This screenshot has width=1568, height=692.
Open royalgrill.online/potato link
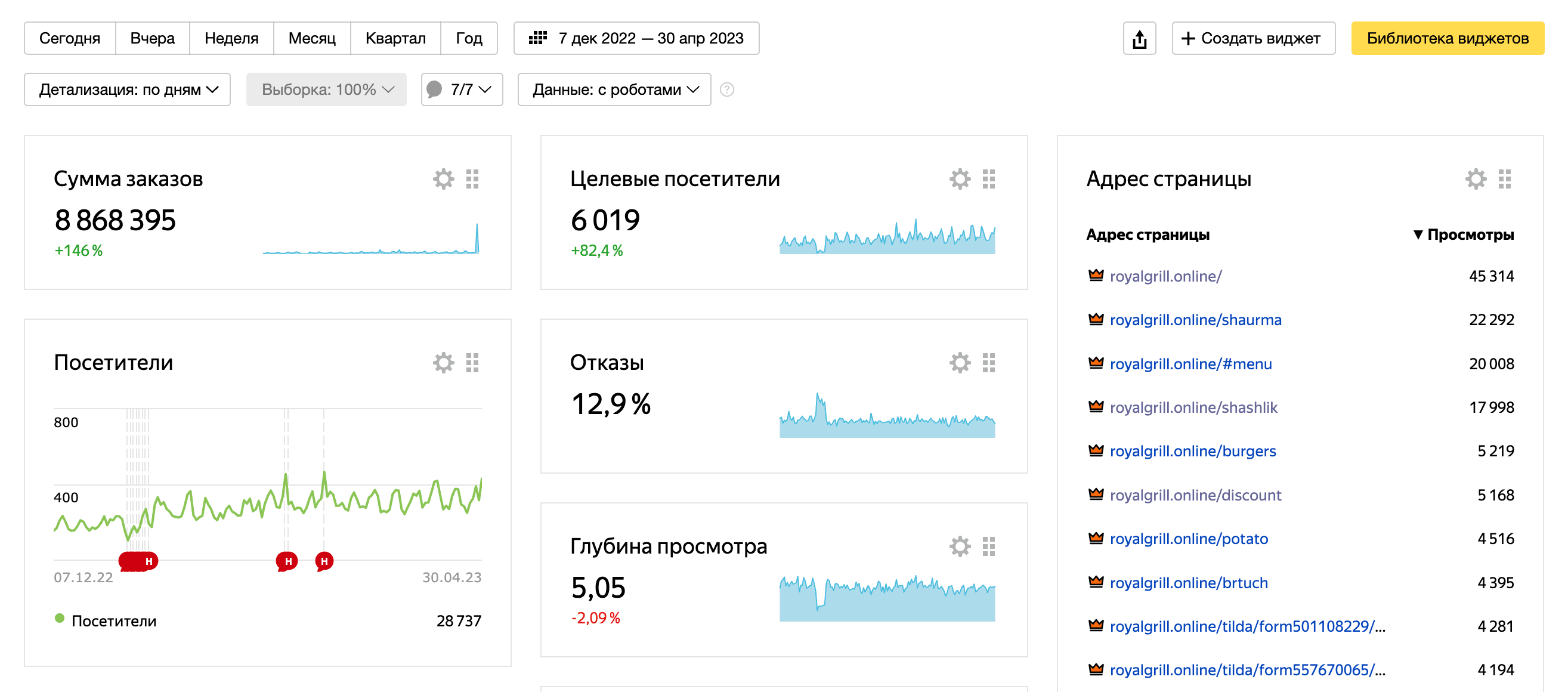(1189, 539)
